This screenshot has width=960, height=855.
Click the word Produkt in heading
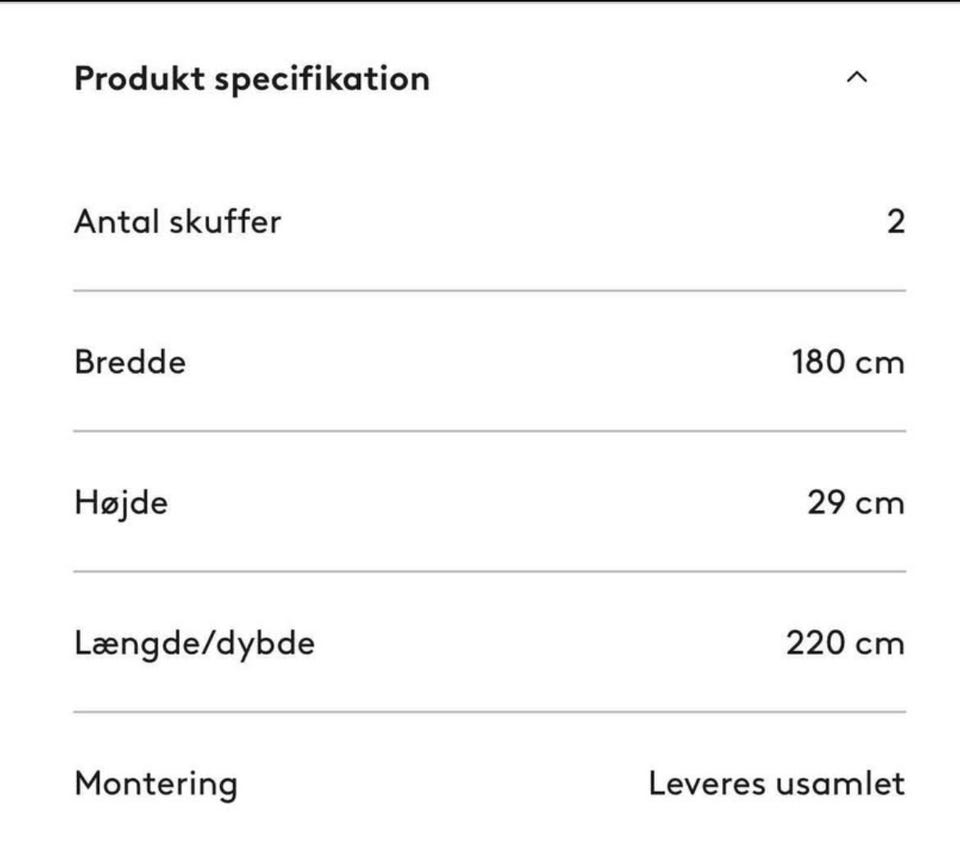[x=139, y=78]
